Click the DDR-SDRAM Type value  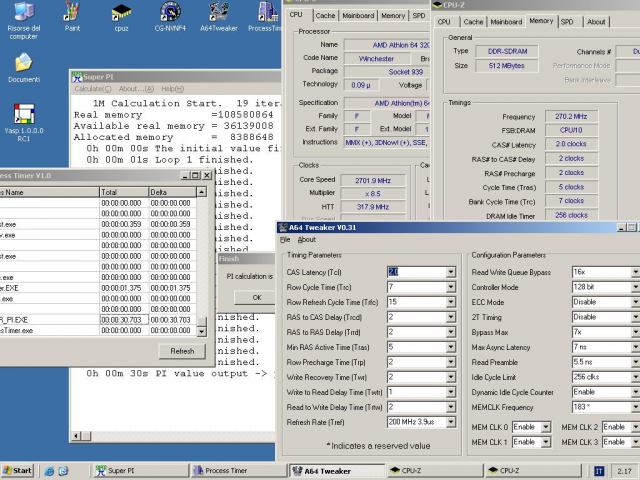507,51
